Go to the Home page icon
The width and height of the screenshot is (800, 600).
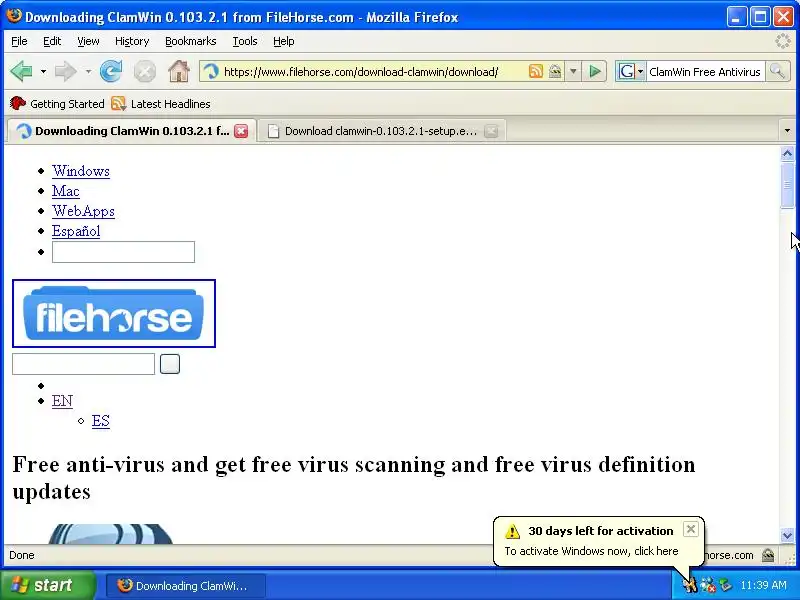pyautogui.click(x=179, y=71)
